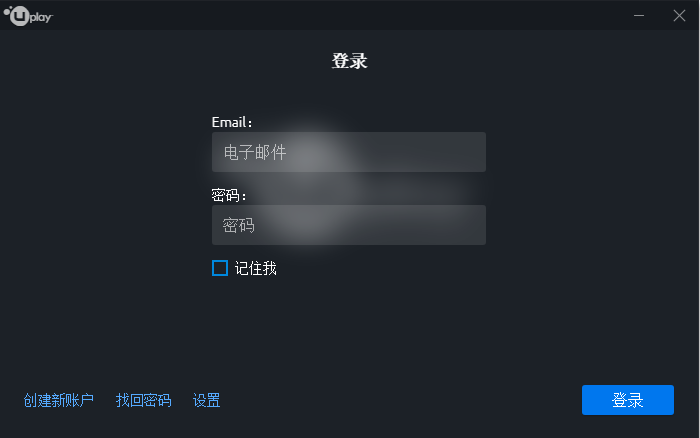
Task: Open 设置 from the bottom links
Action: coord(207,401)
